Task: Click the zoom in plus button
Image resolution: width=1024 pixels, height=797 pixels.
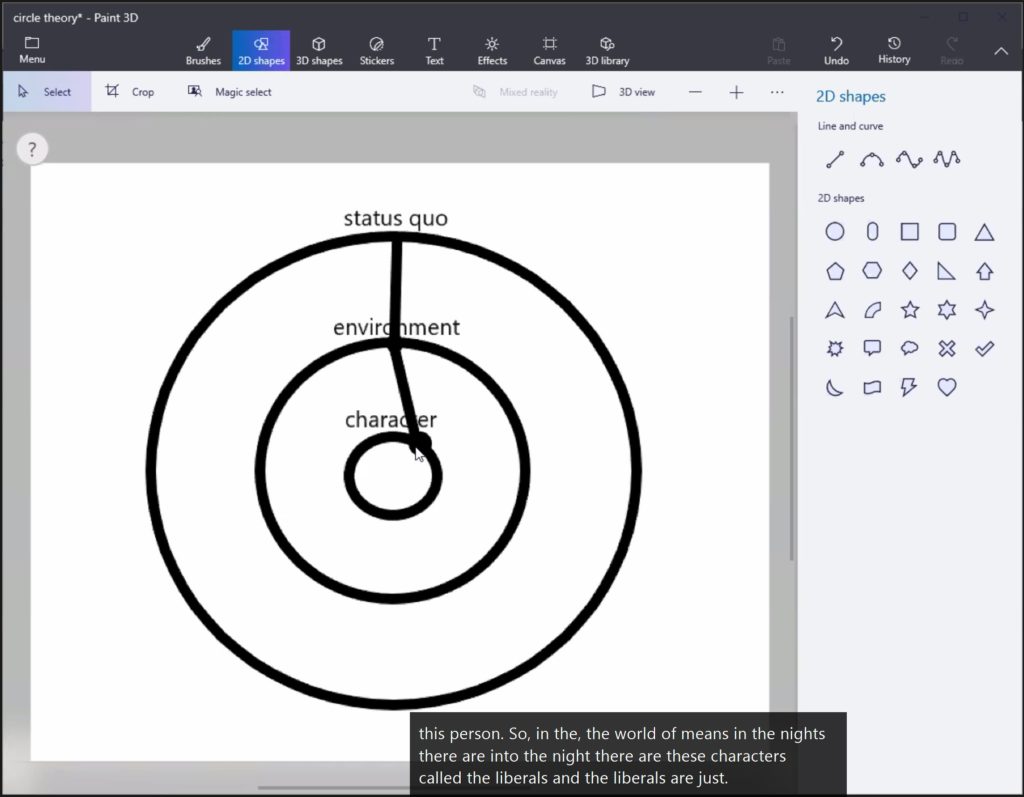Action: pyautogui.click(x=736, y=92)
